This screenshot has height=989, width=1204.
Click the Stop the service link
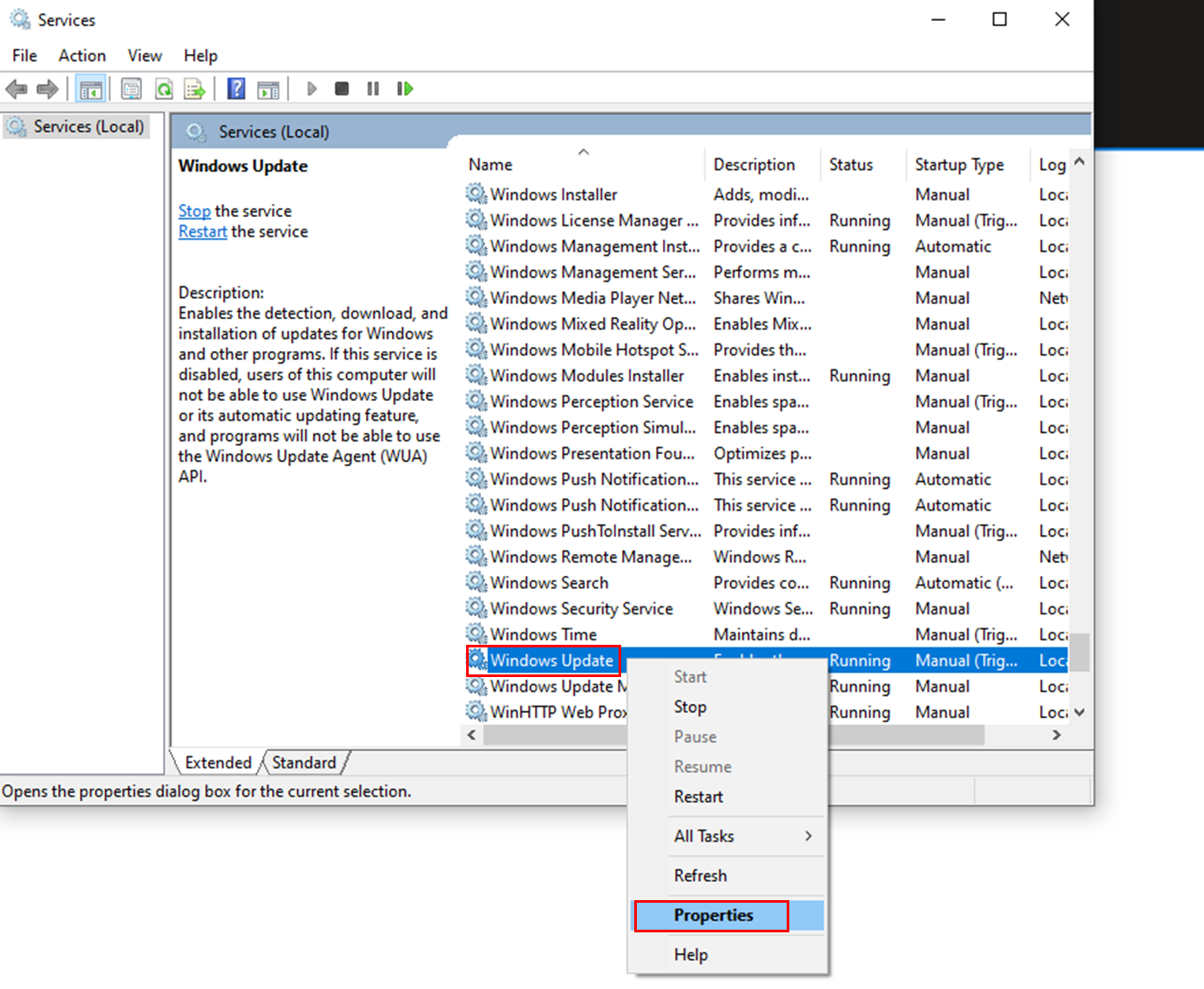(x=194, y=211)
